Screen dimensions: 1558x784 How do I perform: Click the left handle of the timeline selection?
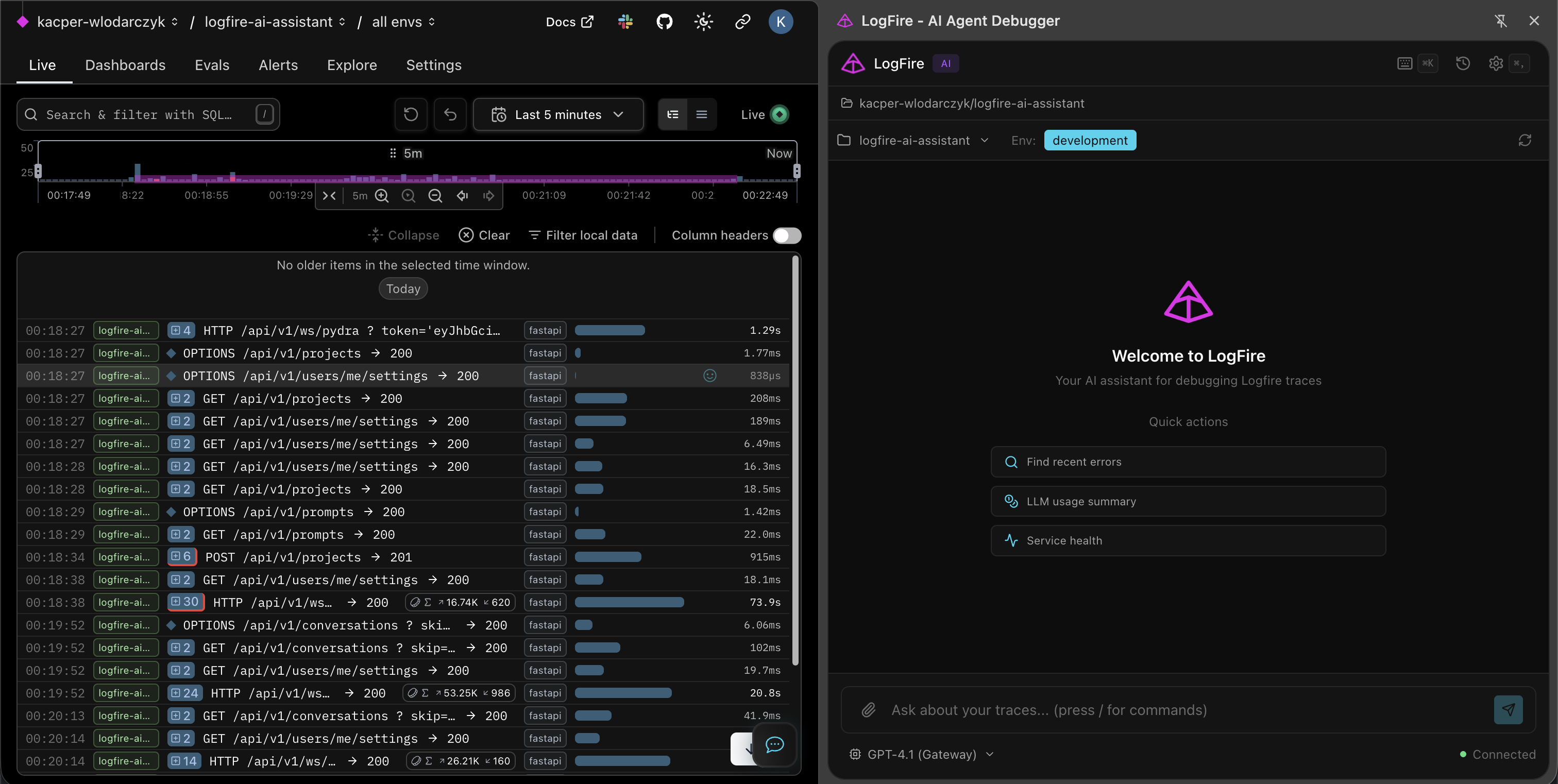pyautogui.click(x=38, y=171)
